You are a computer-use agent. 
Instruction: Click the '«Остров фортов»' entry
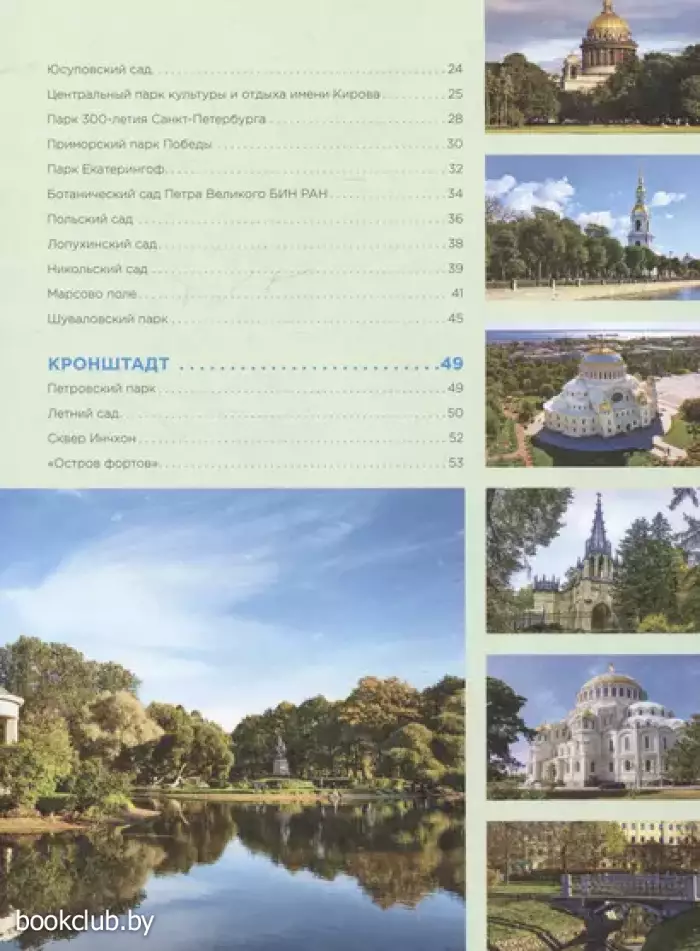tap(103, 463)
